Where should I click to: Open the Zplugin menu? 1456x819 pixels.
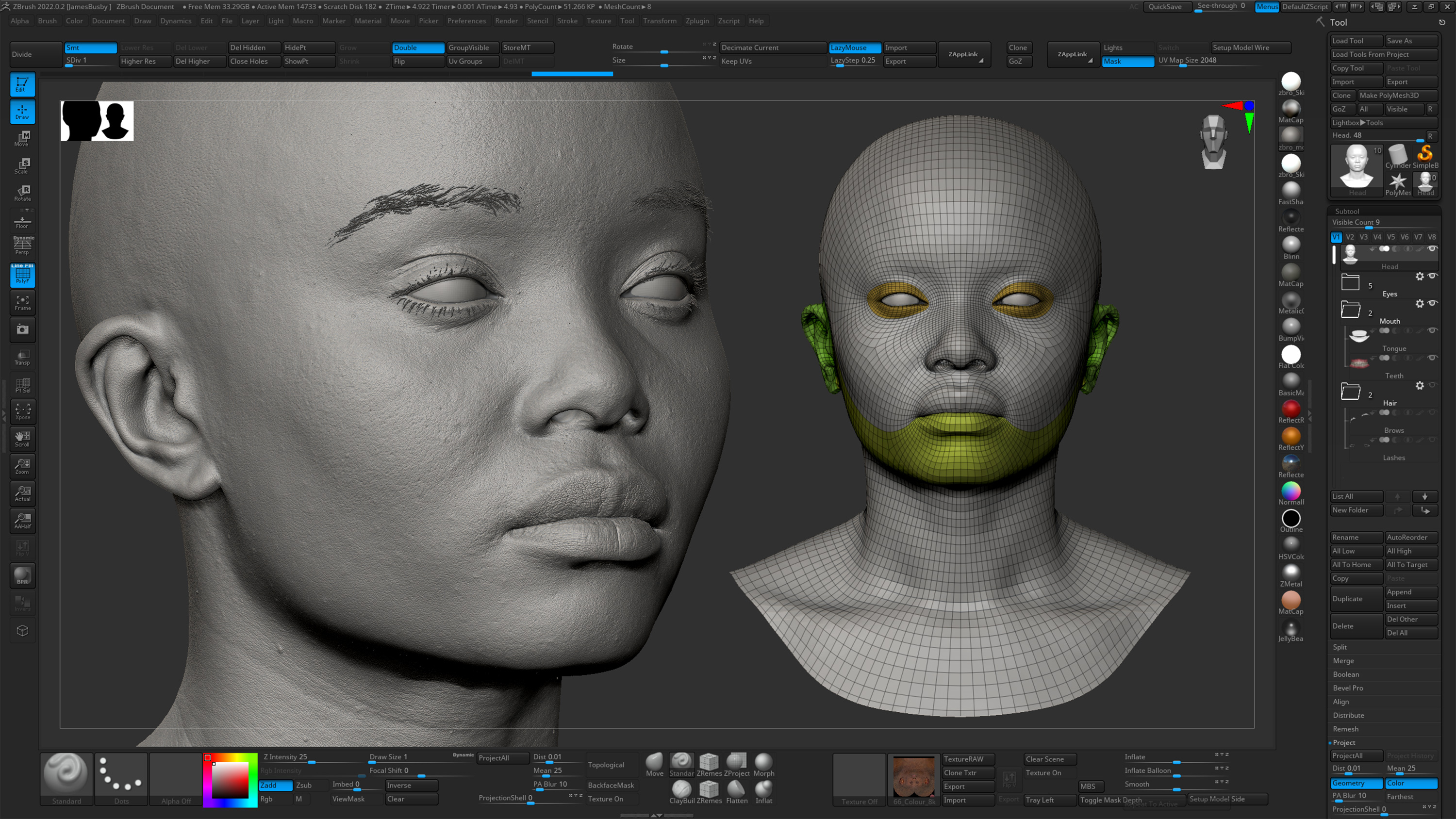[x=697, y=21]
